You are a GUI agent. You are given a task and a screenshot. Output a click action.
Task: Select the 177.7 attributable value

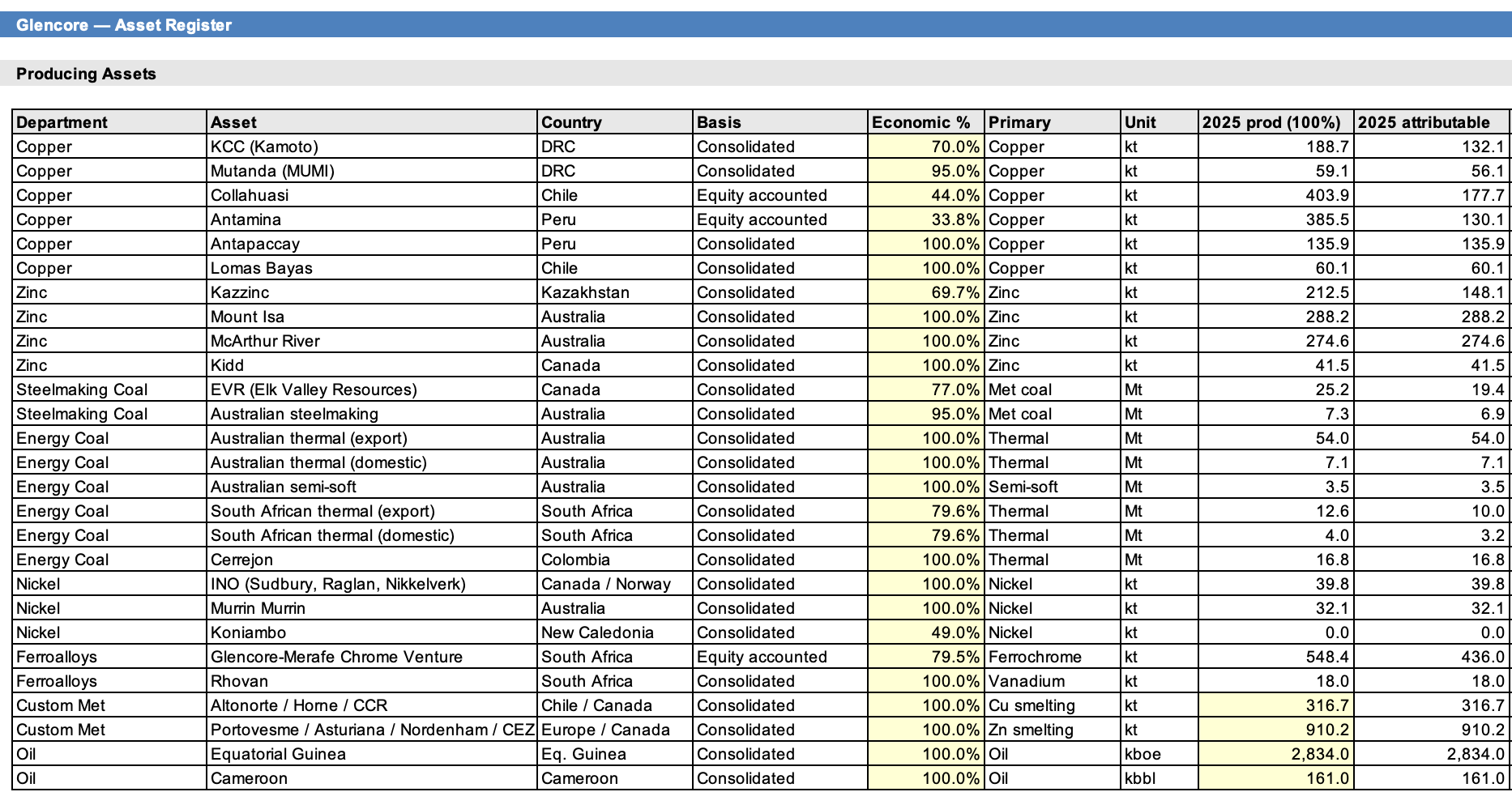point(1432,195)
